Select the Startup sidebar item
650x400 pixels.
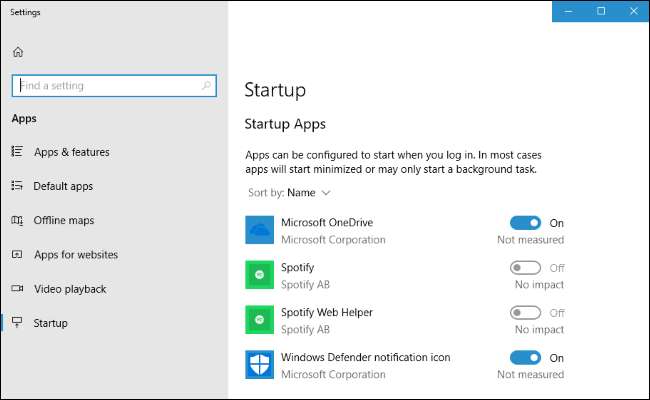coord(51,323)
